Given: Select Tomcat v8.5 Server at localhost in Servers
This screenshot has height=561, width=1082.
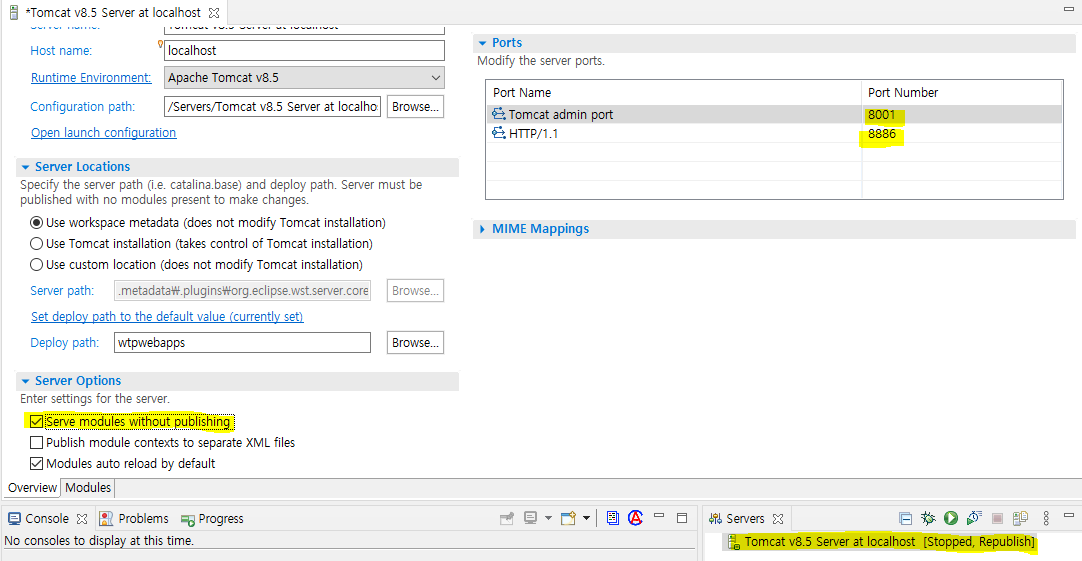Looking at the screenshot, I should click(889, 542).
